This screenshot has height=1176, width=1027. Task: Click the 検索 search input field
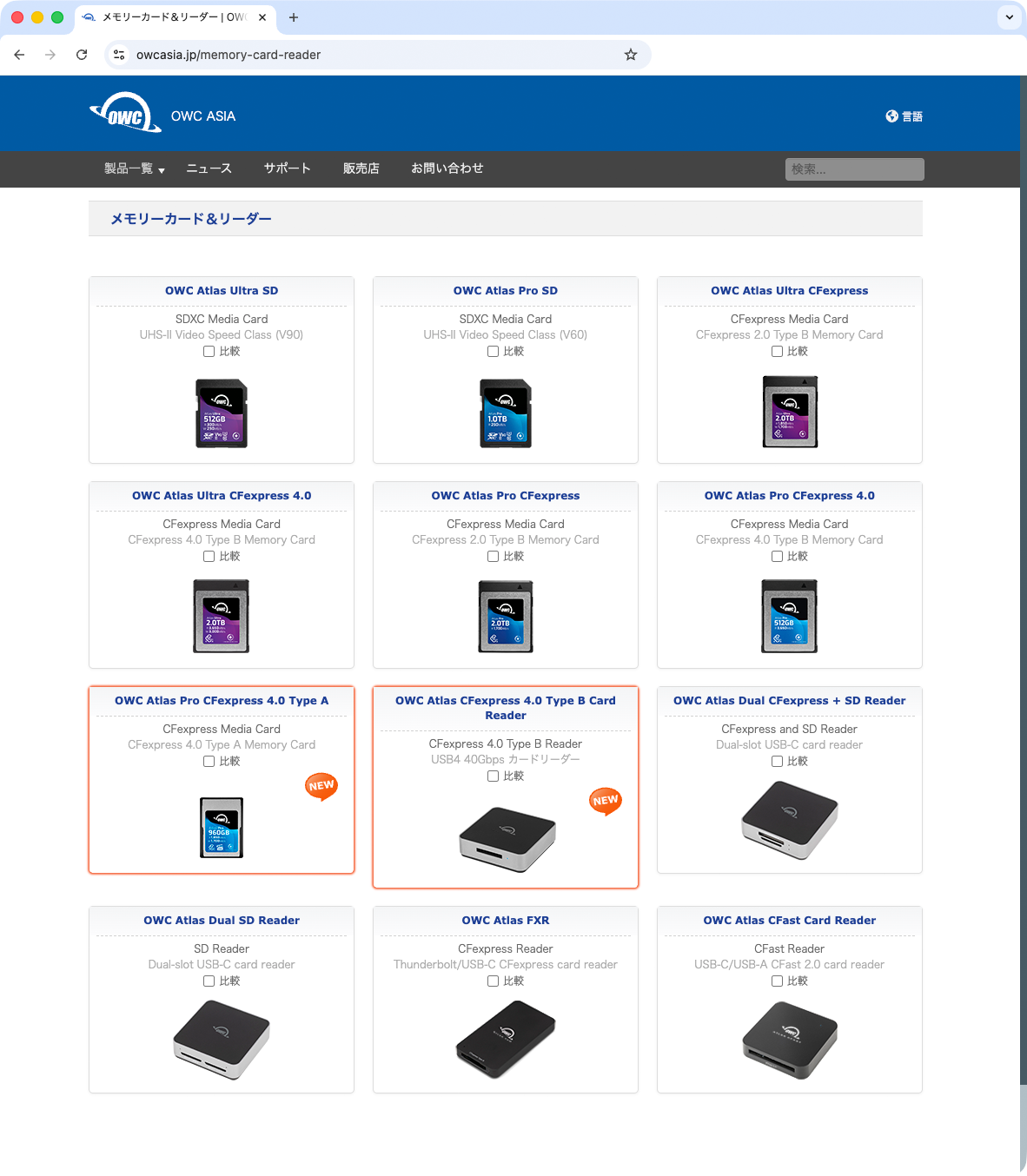(854, 168)
